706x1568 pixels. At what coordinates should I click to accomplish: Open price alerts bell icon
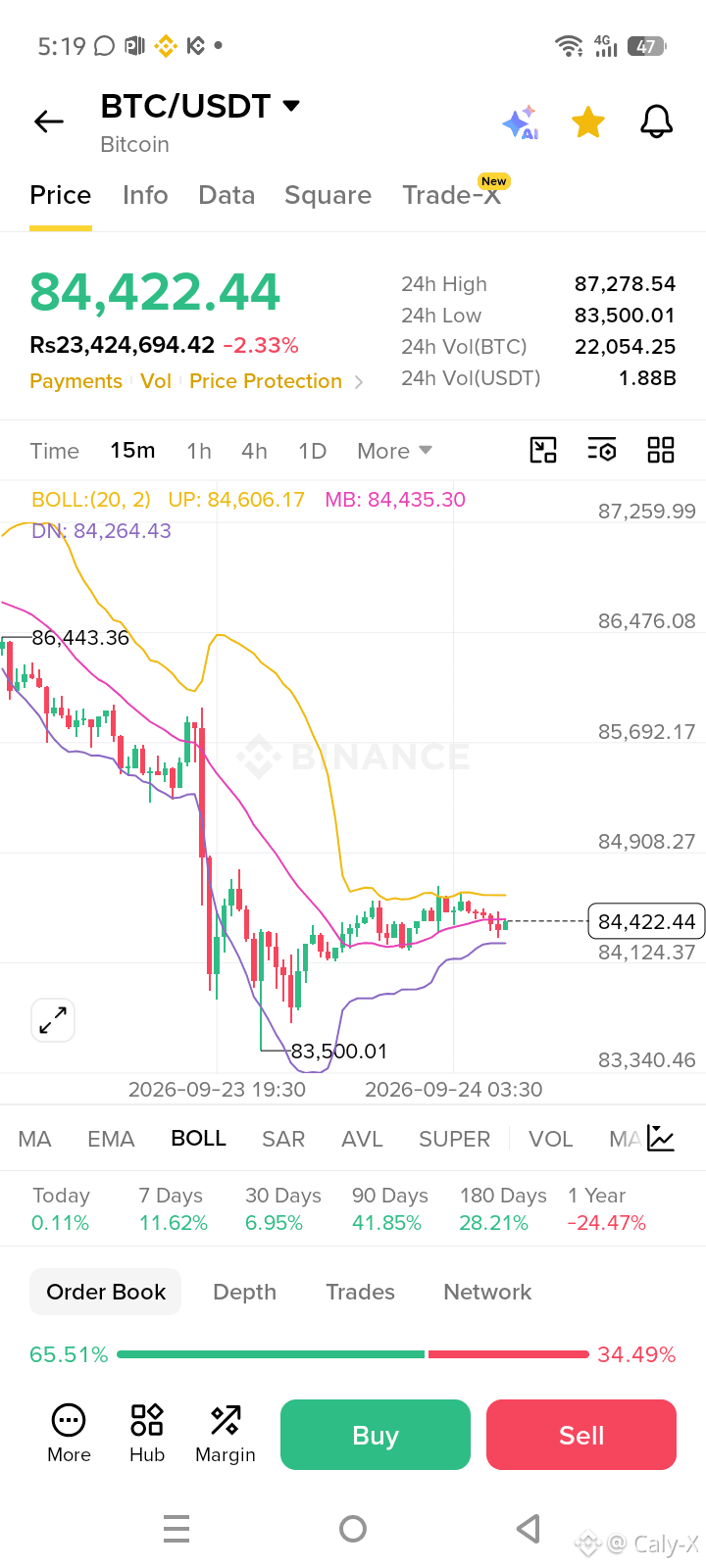click(657, 122)
